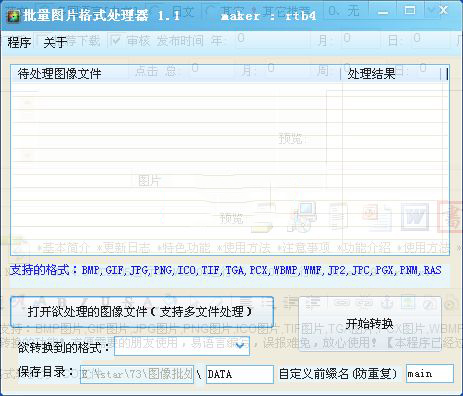Click the 保存目录 path field
The width and height of the screenshot is (463, 396).
click(x=137, y=374)
